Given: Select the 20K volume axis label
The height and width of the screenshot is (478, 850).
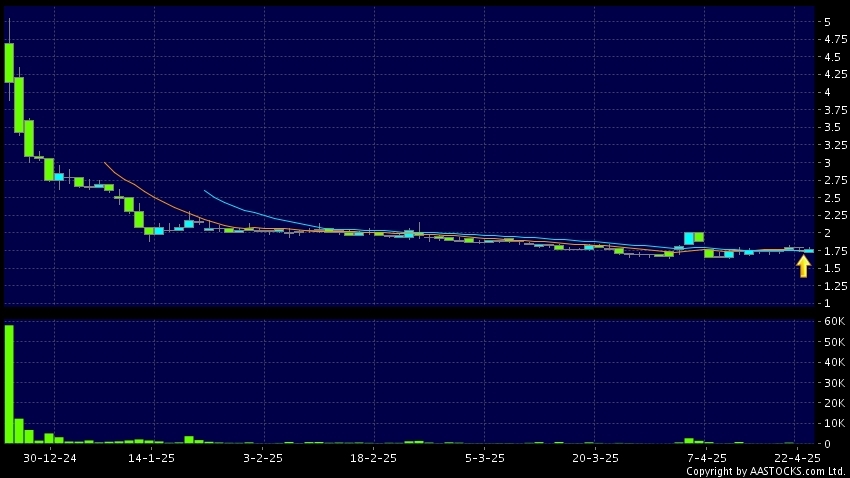Looking at the screenshot, I should pos(834,403).
